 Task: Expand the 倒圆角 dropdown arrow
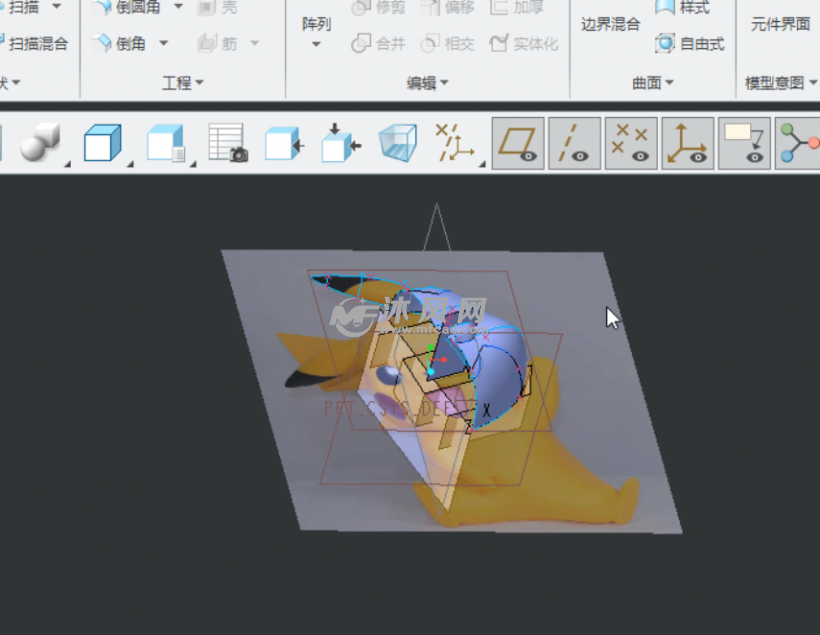[178, 6]
